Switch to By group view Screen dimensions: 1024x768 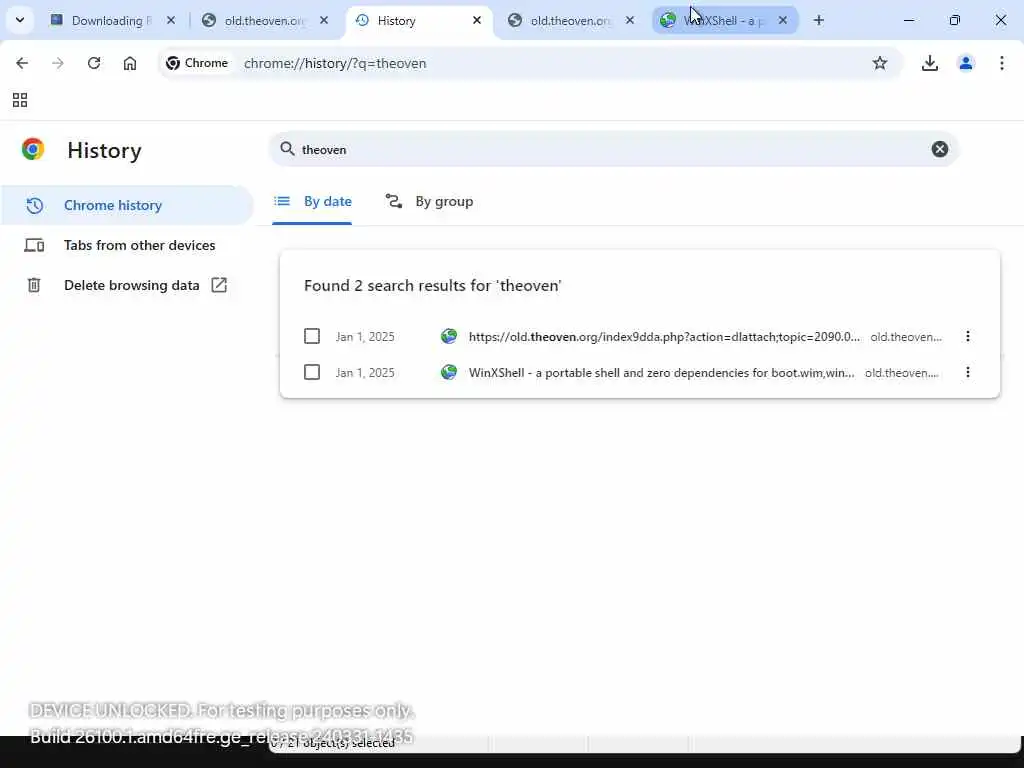tap(429, 201)
